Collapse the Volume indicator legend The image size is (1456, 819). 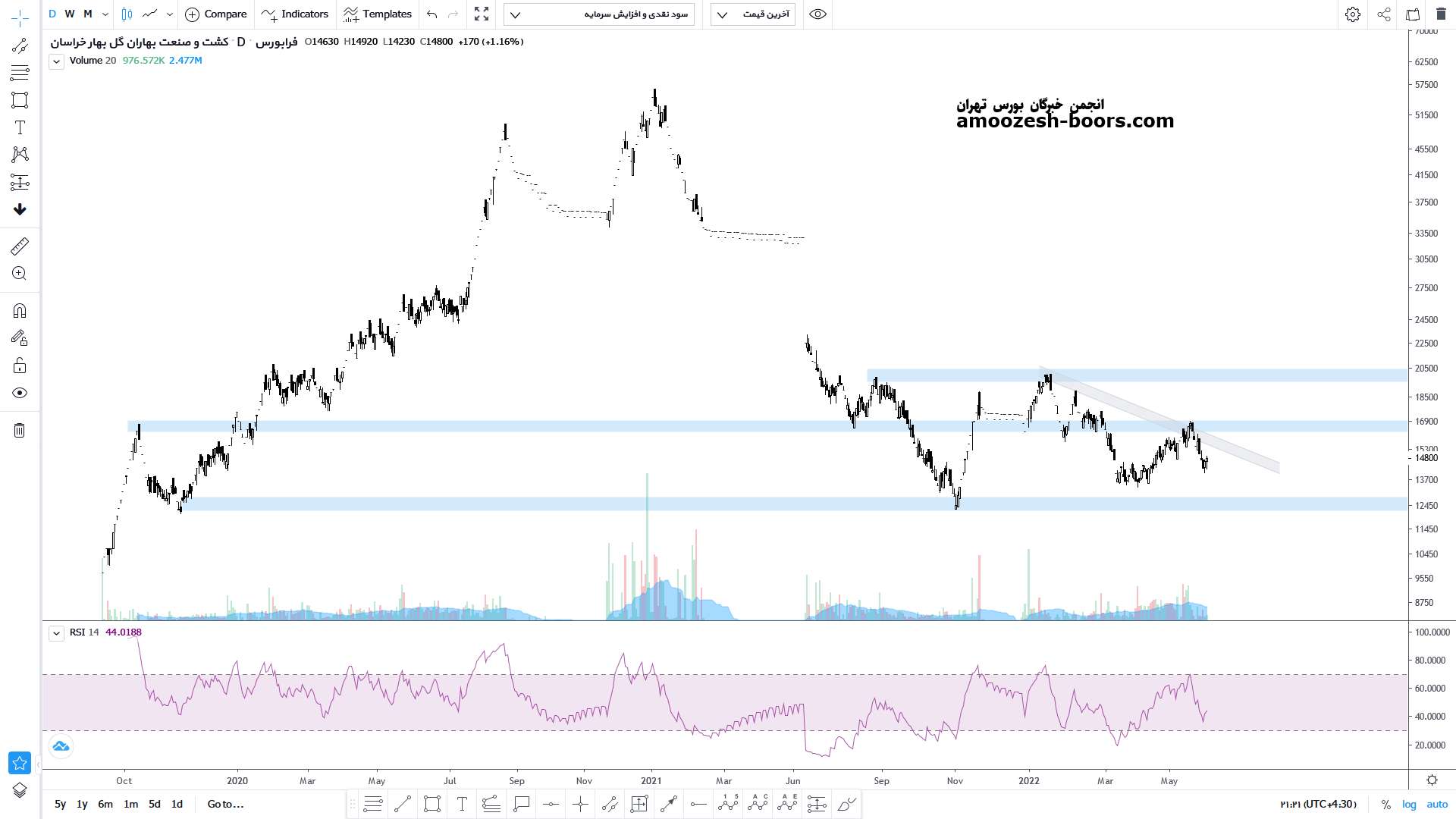pyautogui.click(x=56, y=61)
